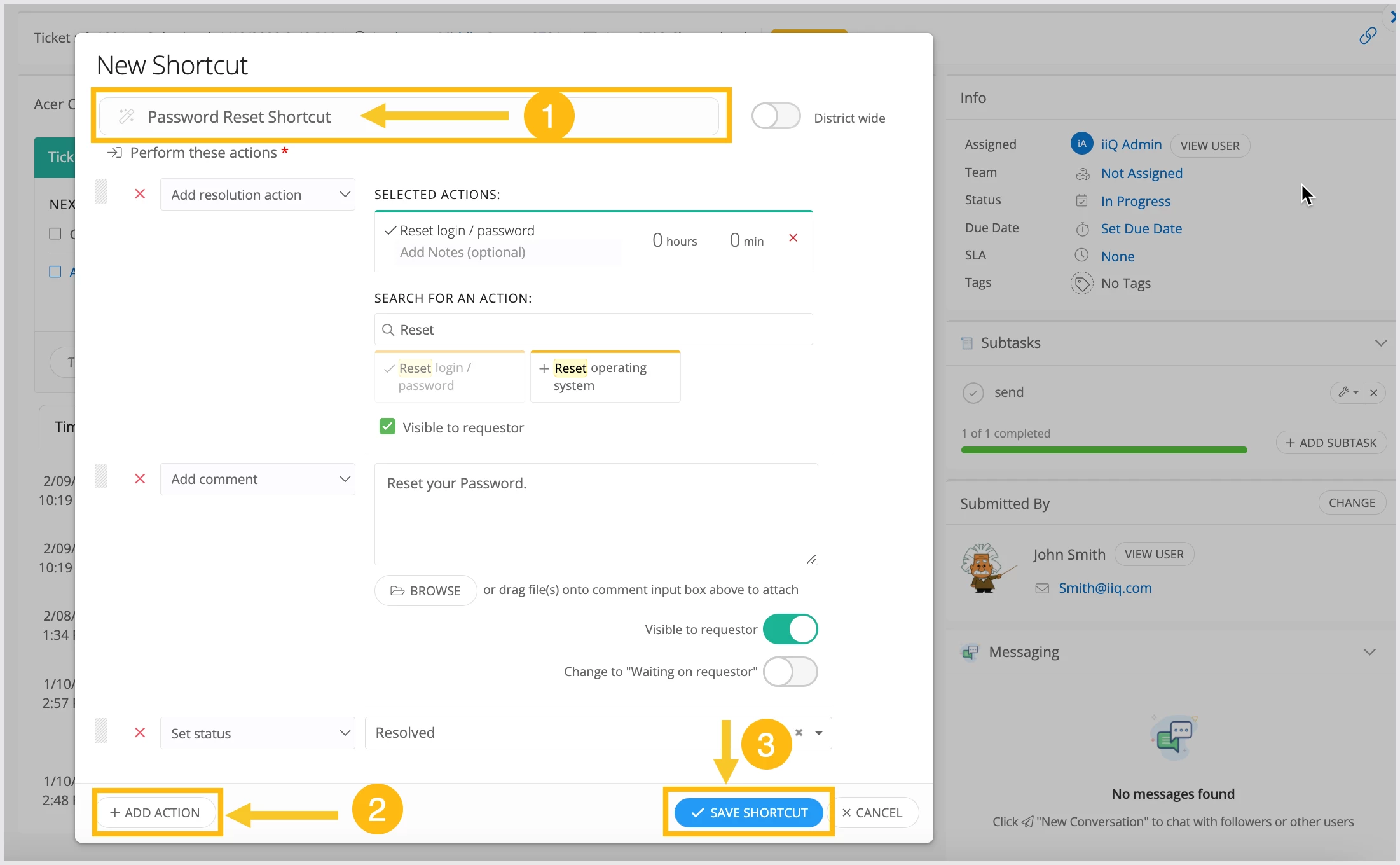Delete the send subtask with X icon

coord(1374,392)
